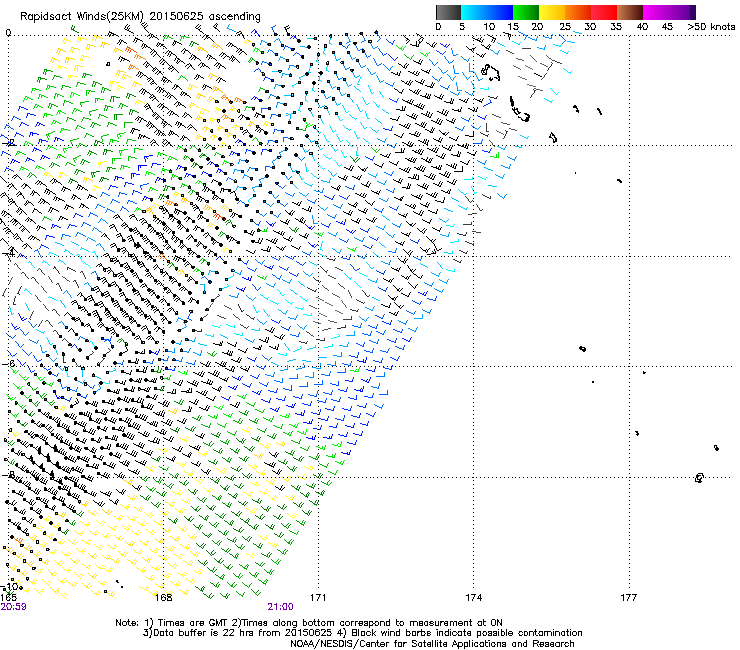Click the '0' latitude label on the left axis

pyautogui.click(x=8, y=33)
